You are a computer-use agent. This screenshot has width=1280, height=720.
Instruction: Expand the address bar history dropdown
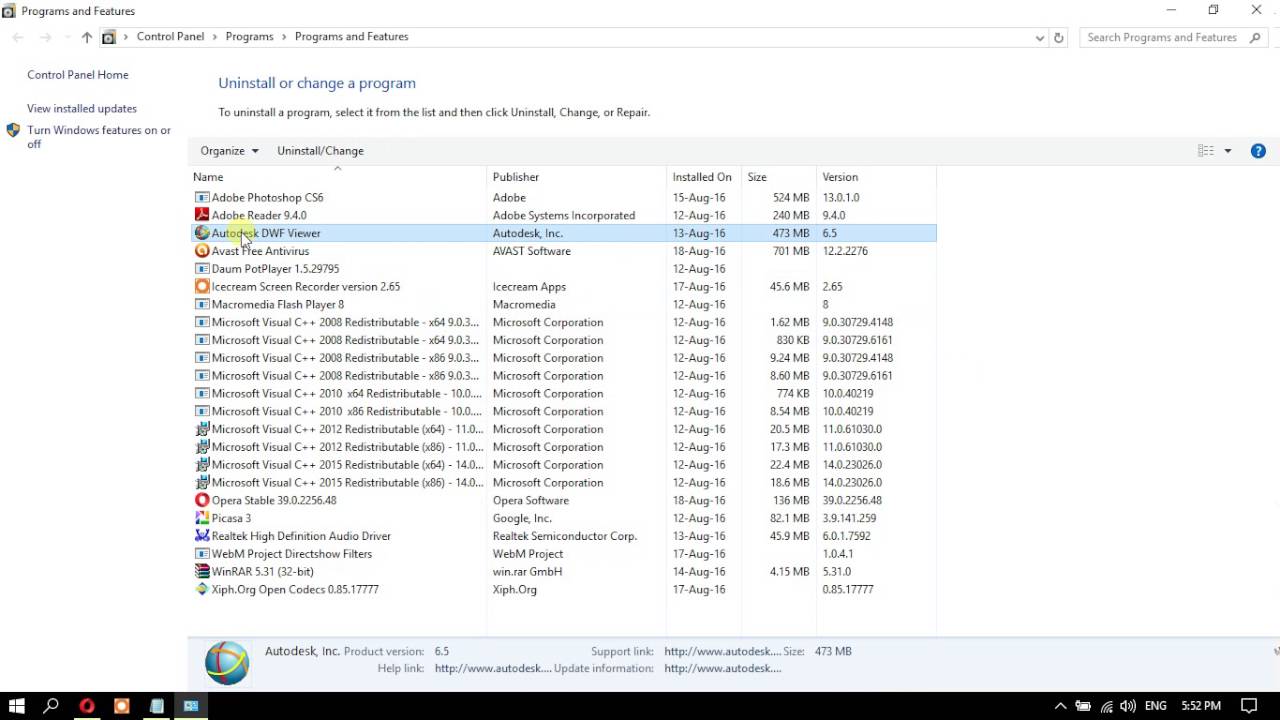tap(1040, 37)
